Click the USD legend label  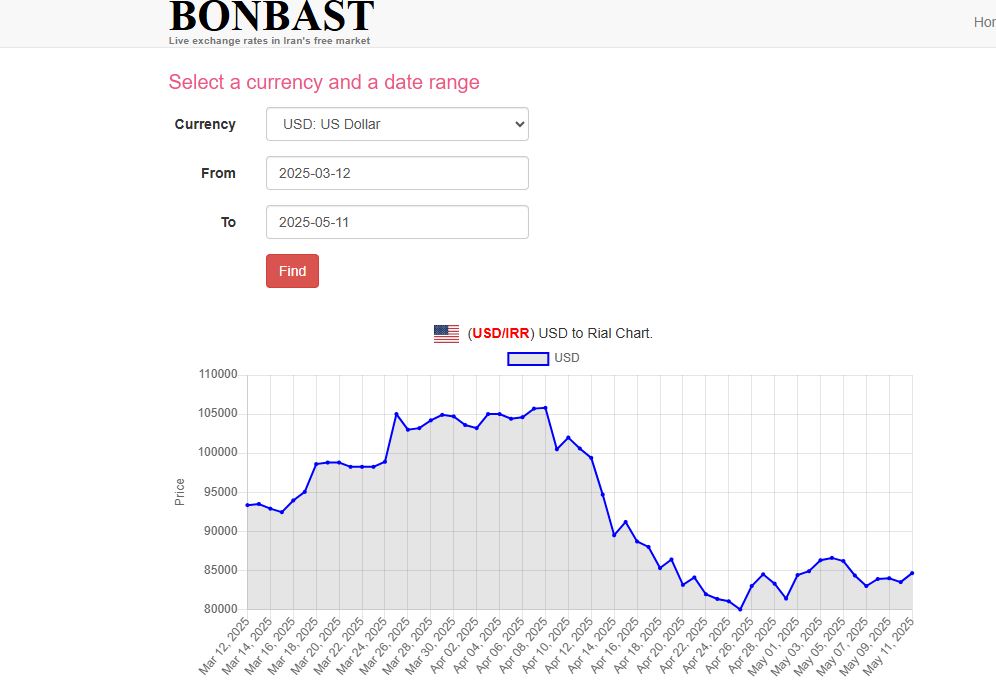tap(566, 357)
